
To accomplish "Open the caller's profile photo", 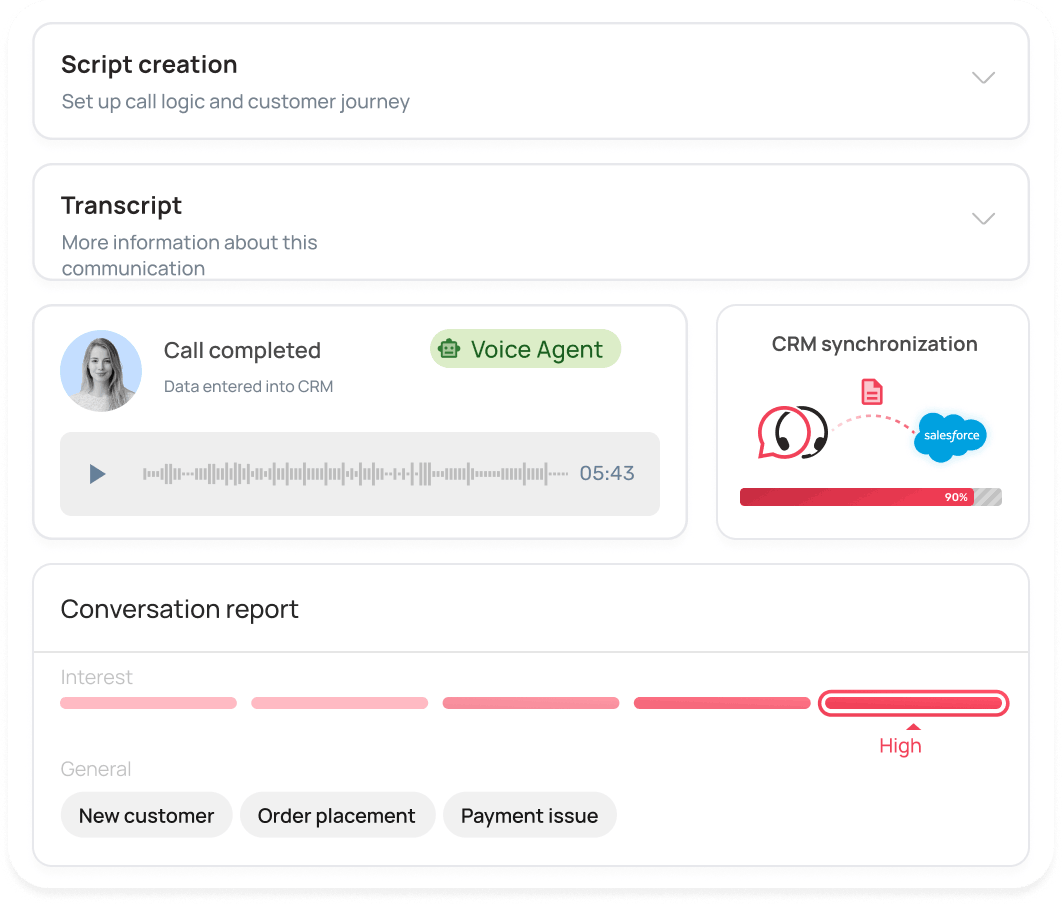I will click(x=101, y=371).
